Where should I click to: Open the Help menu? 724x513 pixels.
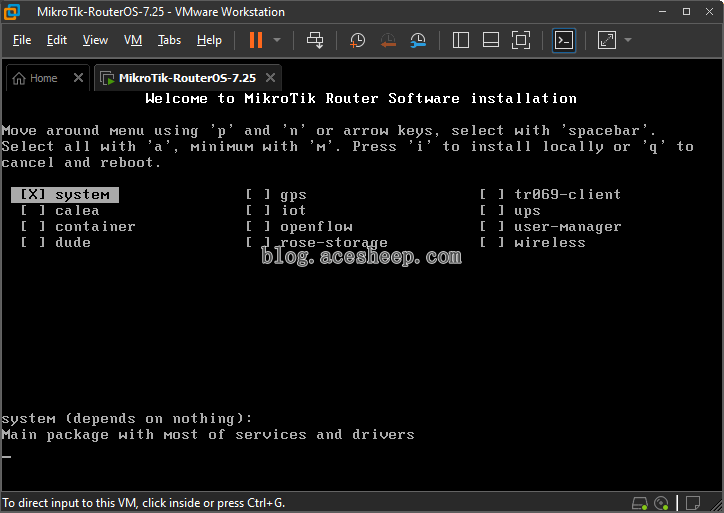click(209, 40)
